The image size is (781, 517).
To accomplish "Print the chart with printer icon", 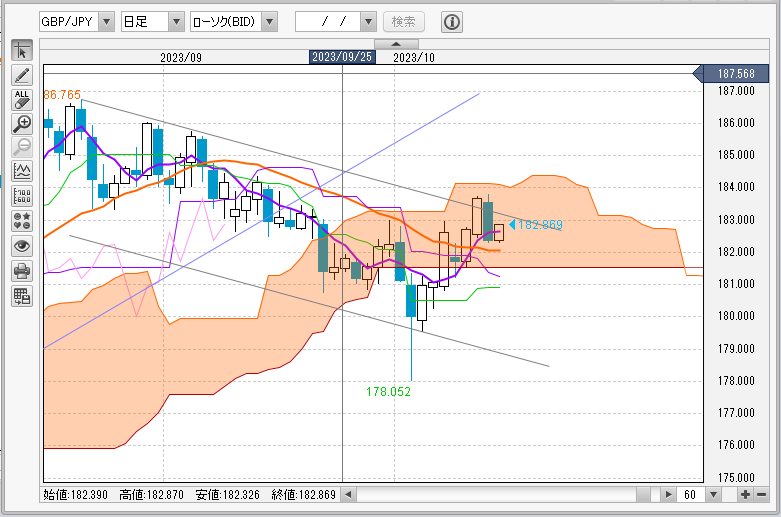I will click(22, 271).
